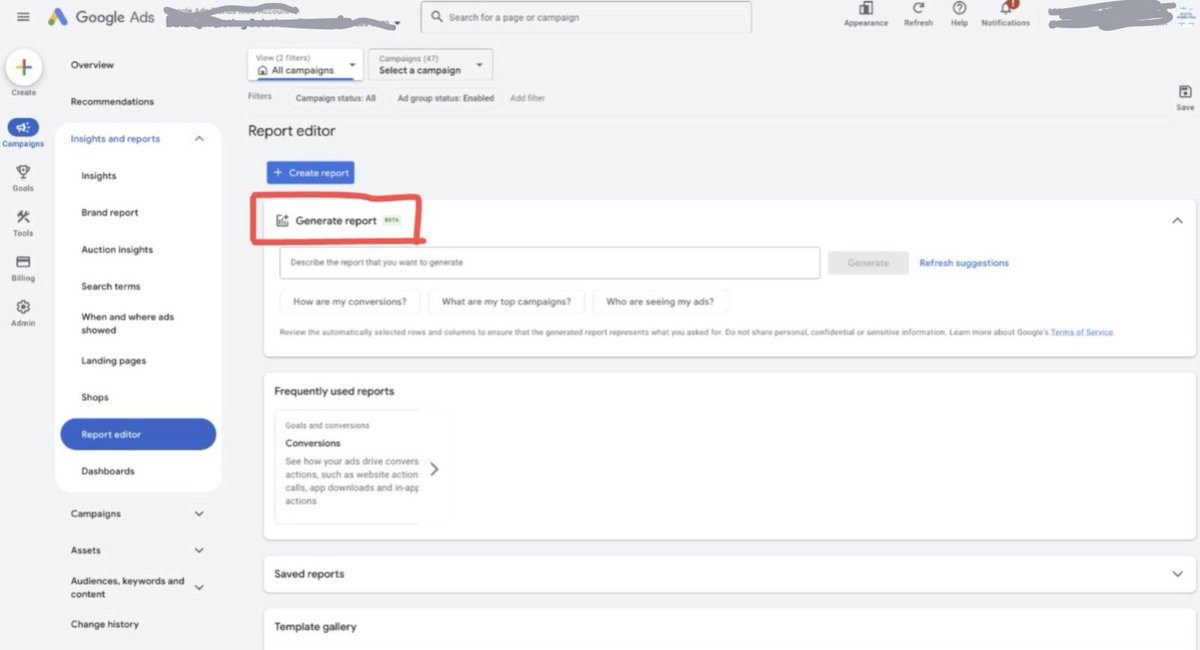
Task: Expand the Assets sidebar section
Action: 199,550
